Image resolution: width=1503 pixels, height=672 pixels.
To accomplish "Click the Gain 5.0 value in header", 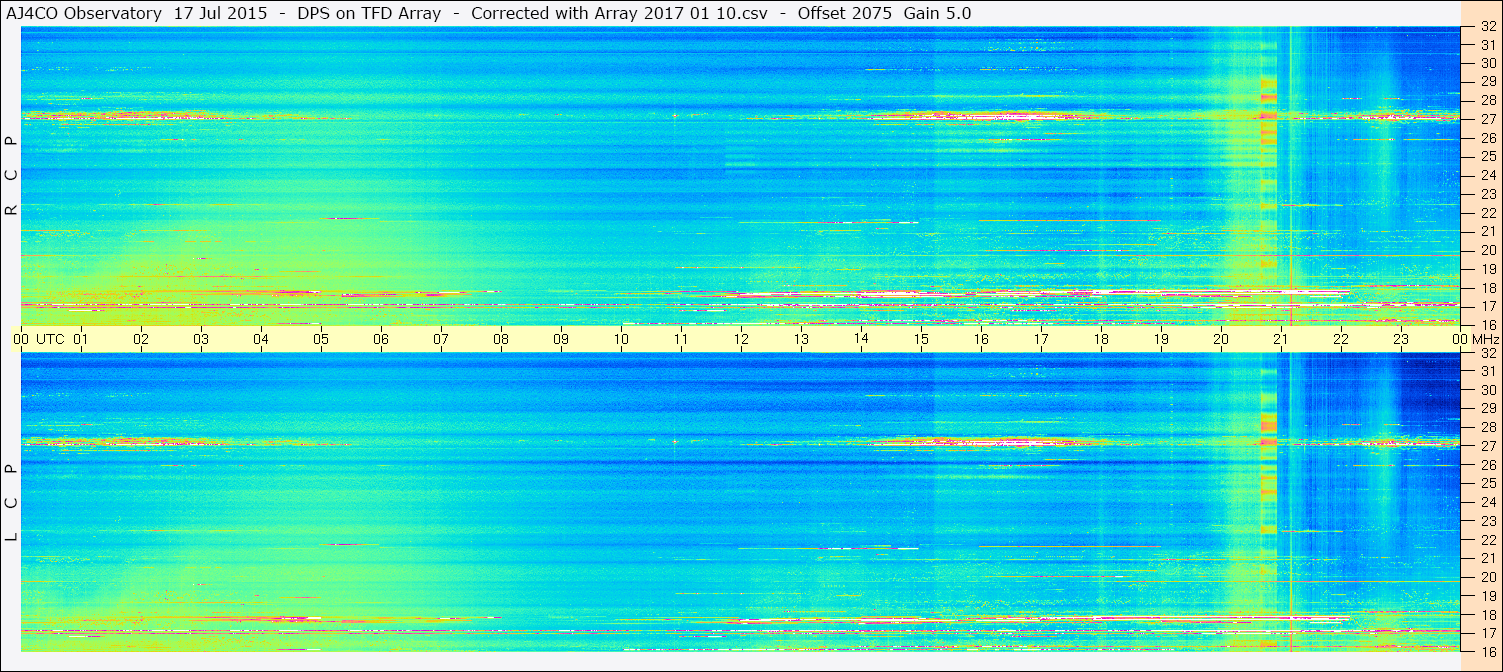I will pos(937,13).
